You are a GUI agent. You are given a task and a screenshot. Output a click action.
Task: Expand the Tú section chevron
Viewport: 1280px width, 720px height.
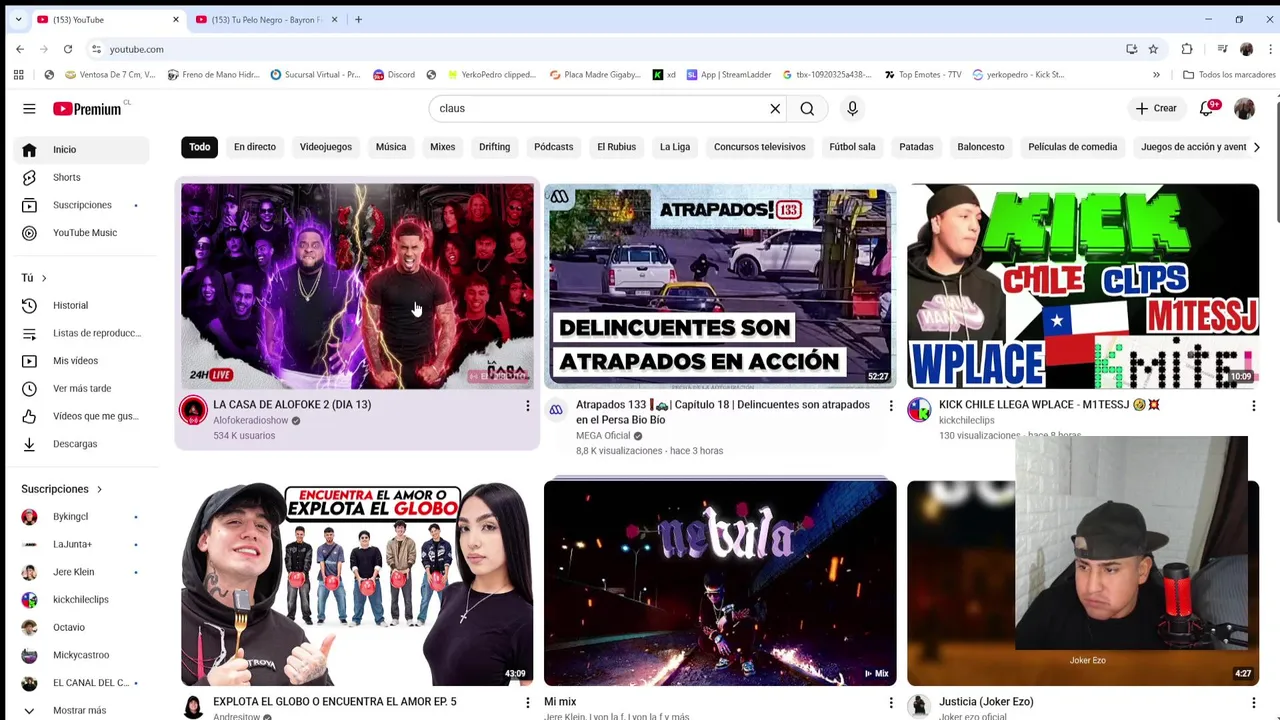click(x=44, y=278)
